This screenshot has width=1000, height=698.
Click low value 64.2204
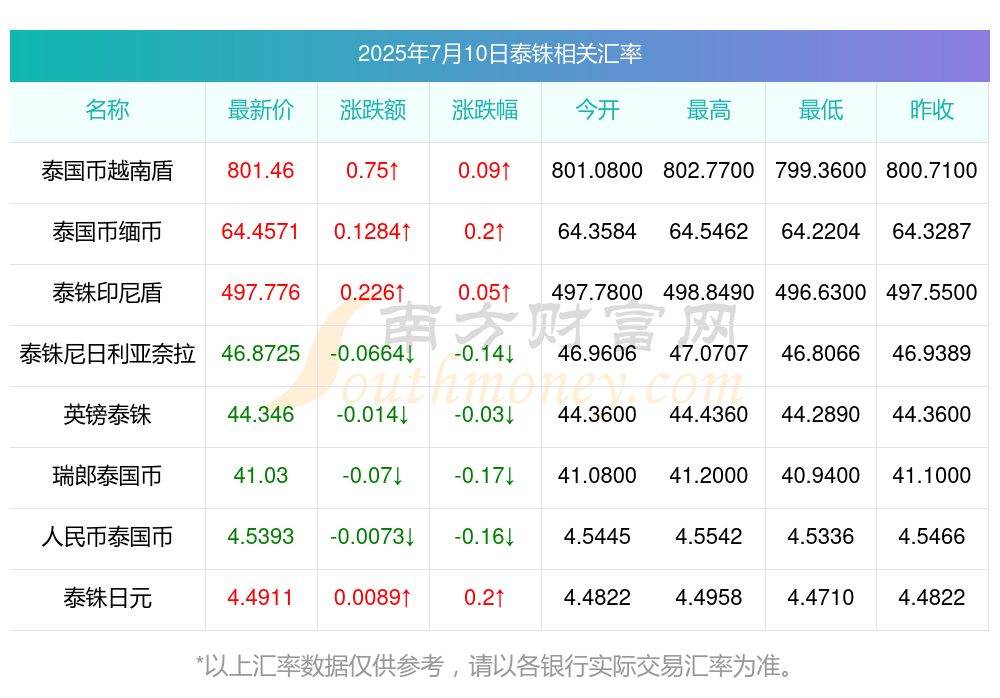point(821,232)
